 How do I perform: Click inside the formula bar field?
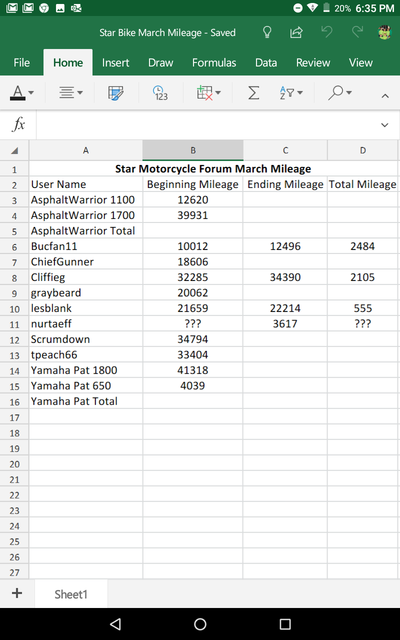[x=204, y=125]
